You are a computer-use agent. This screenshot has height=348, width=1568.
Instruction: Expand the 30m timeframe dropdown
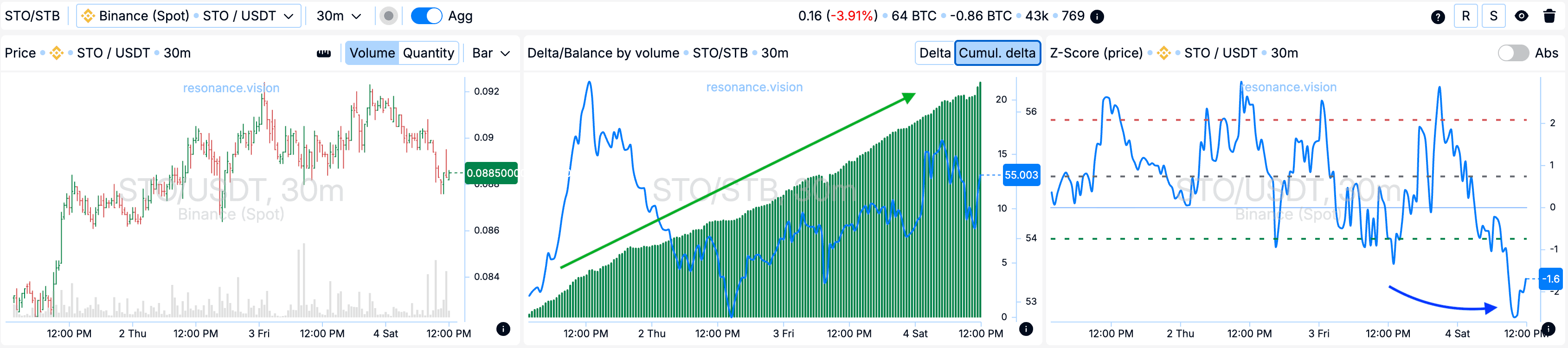(x=339, y=16)
